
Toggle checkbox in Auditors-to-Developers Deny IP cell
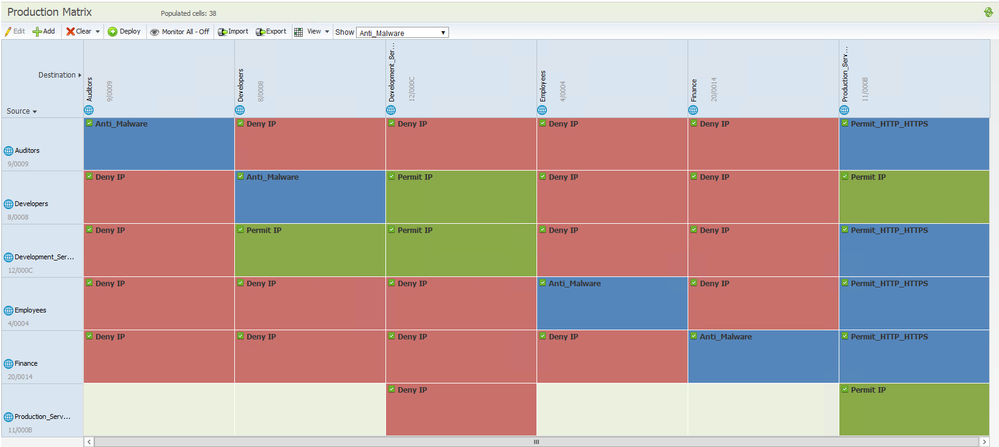[x=241, y=124]
